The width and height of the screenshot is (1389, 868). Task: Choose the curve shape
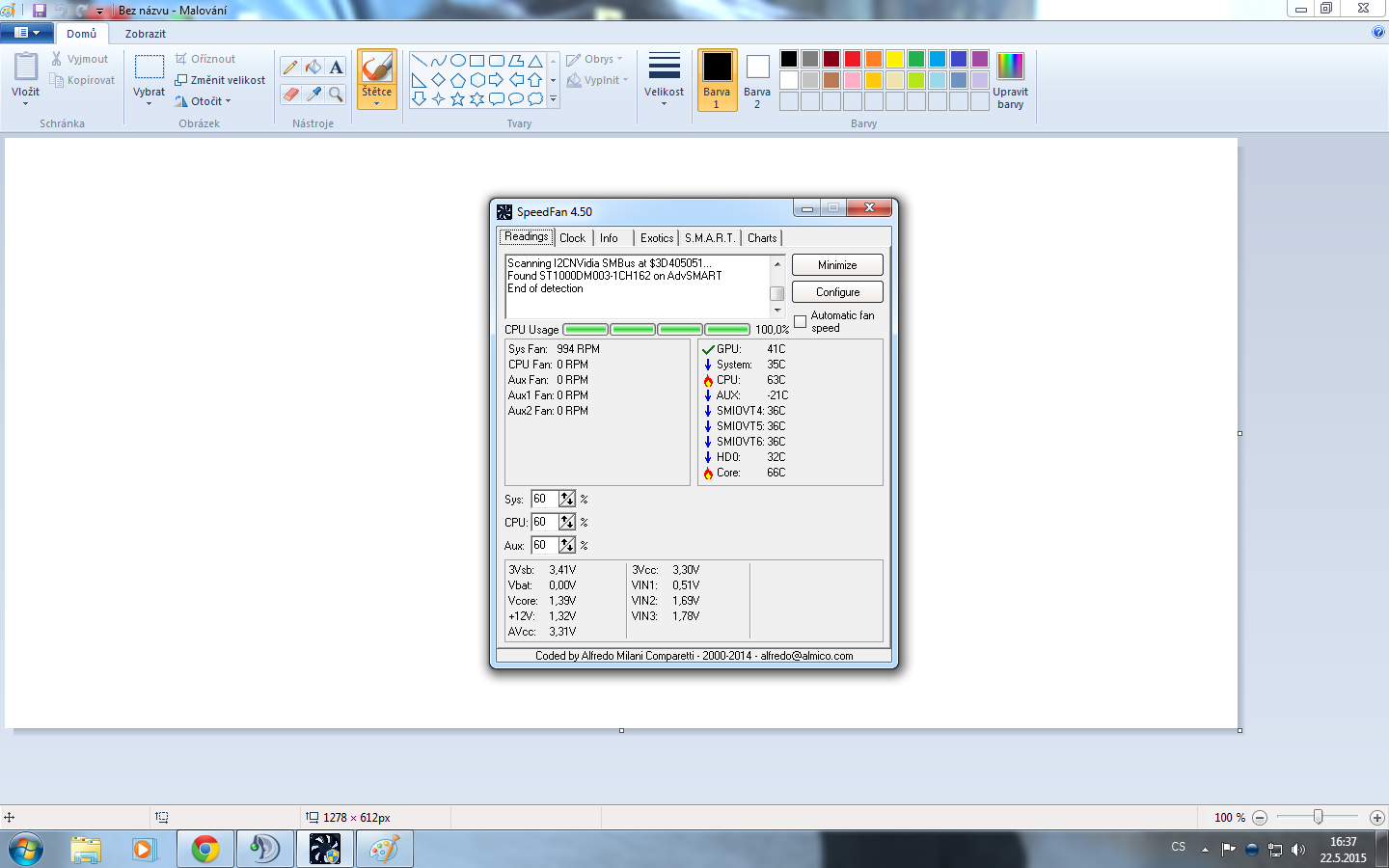coord(438,61)
